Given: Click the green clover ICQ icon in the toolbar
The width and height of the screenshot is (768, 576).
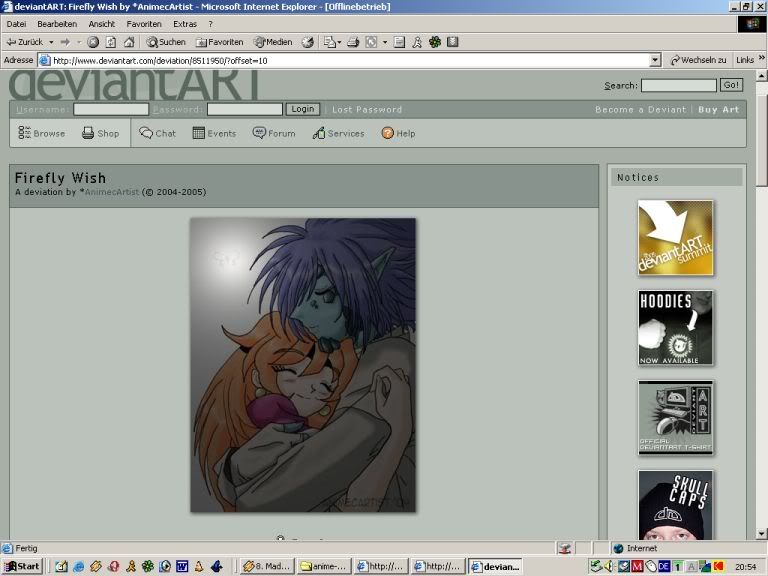Looking at the screenshot, I should click(x=435, y=42).
